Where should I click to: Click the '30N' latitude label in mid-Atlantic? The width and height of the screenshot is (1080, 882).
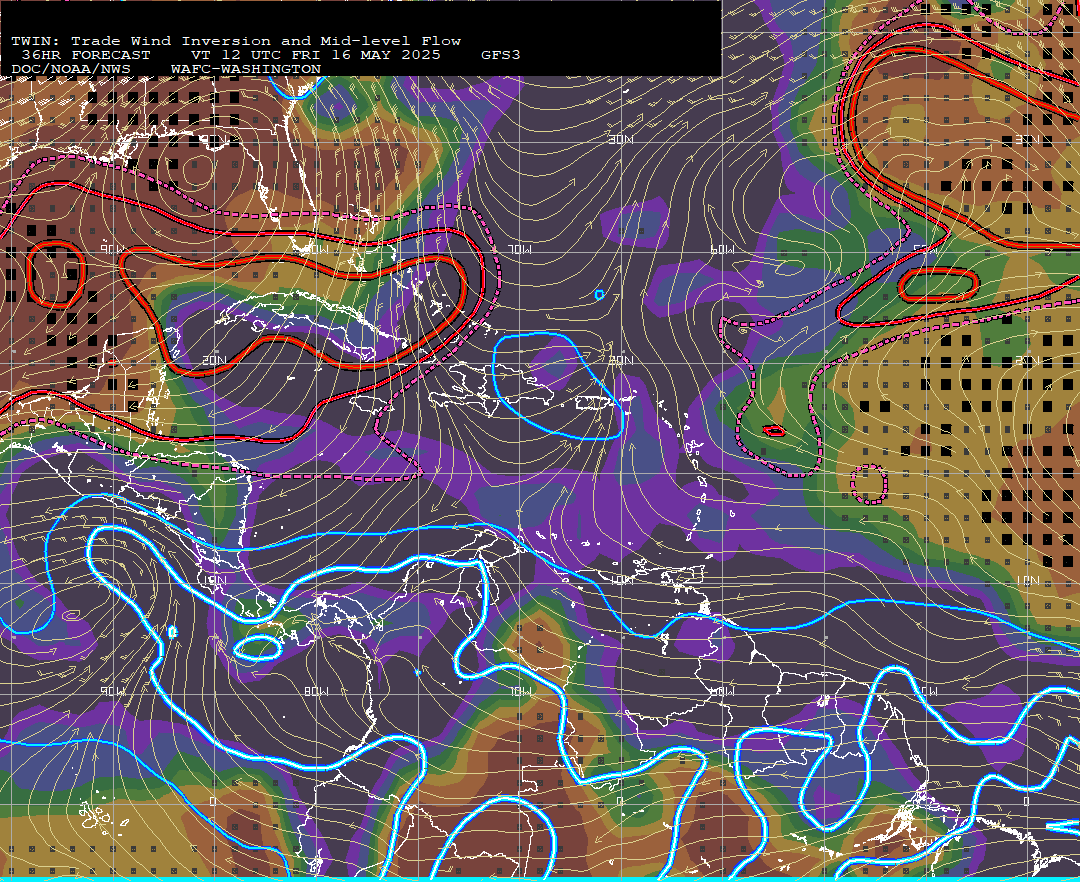click(x=621, y=140)
